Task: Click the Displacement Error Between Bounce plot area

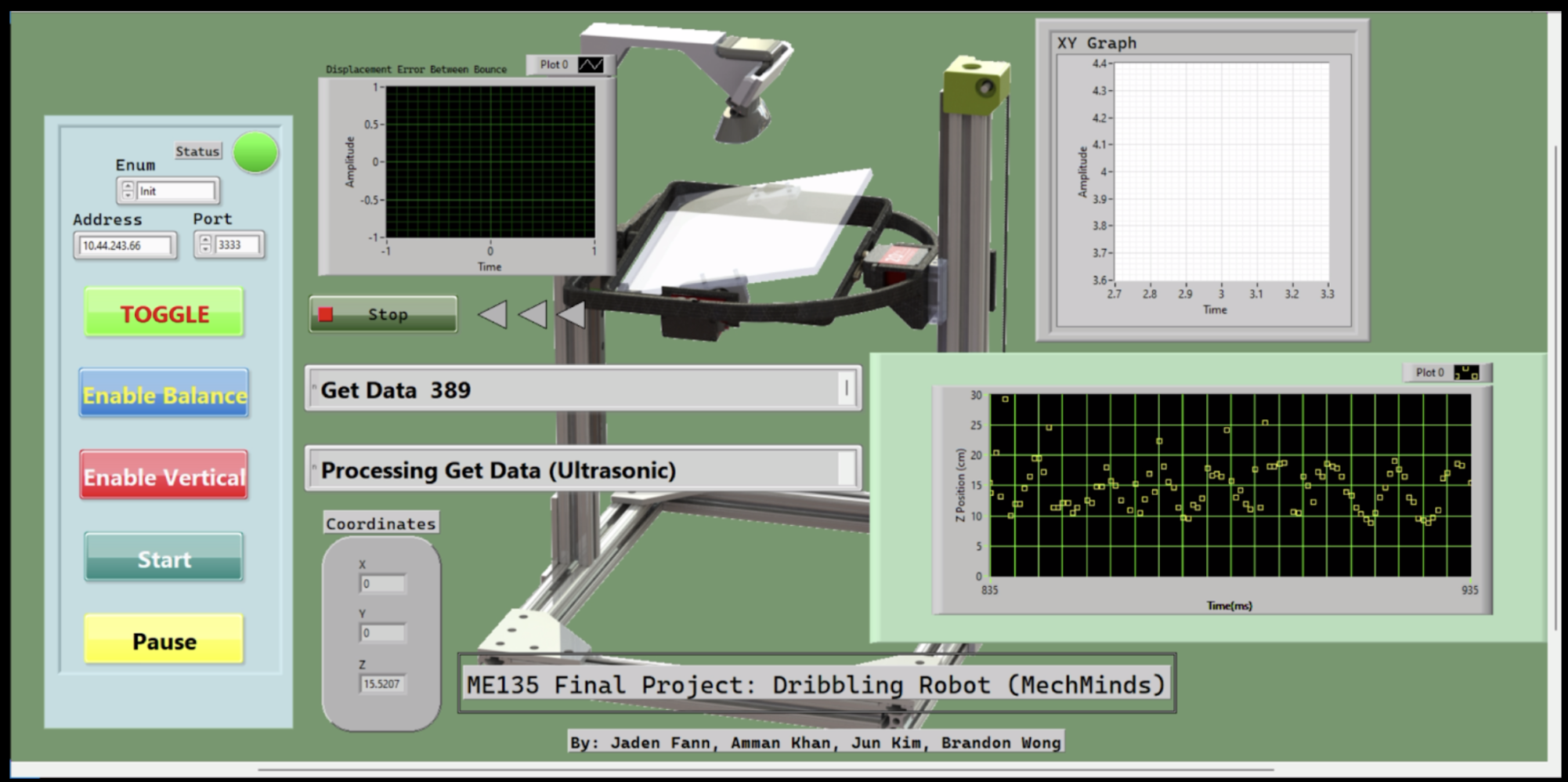Action: 490,161
